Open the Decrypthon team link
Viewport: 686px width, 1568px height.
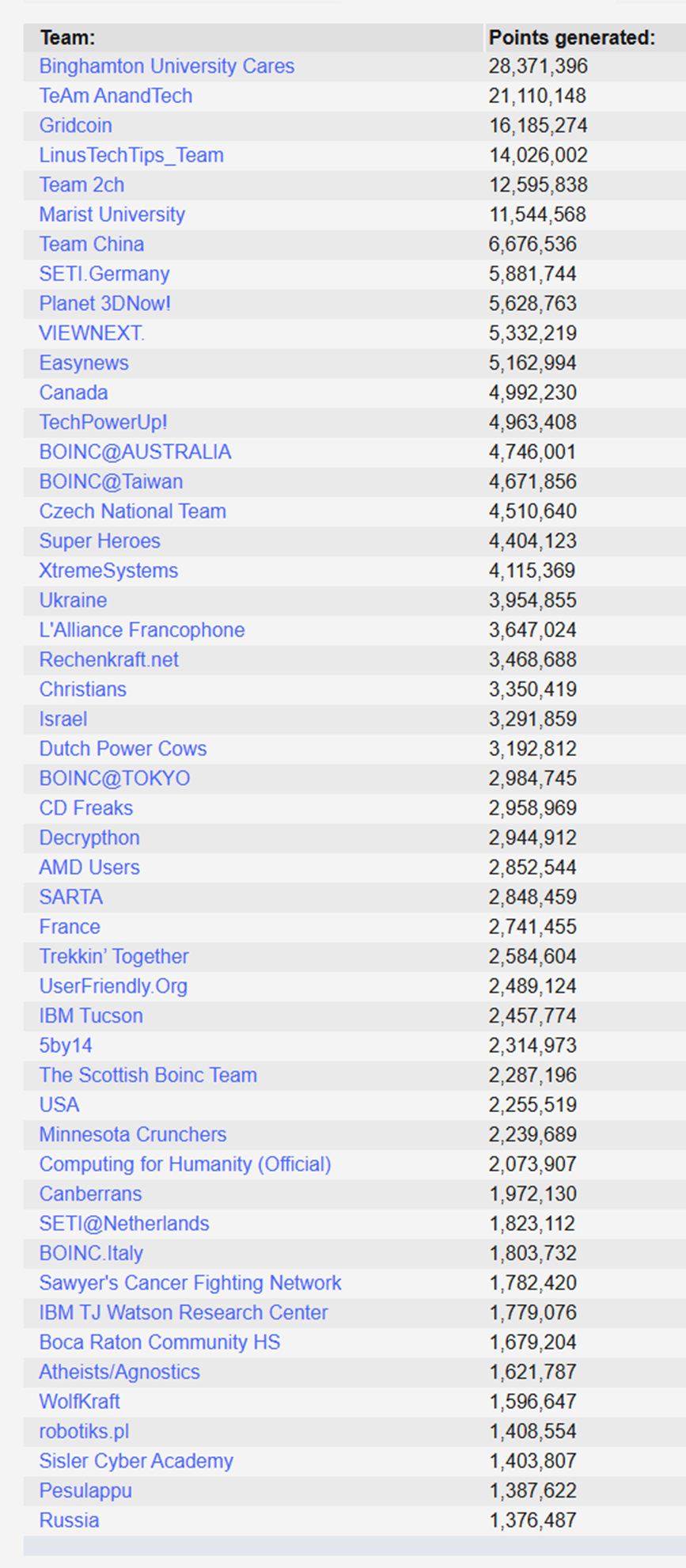89,838
